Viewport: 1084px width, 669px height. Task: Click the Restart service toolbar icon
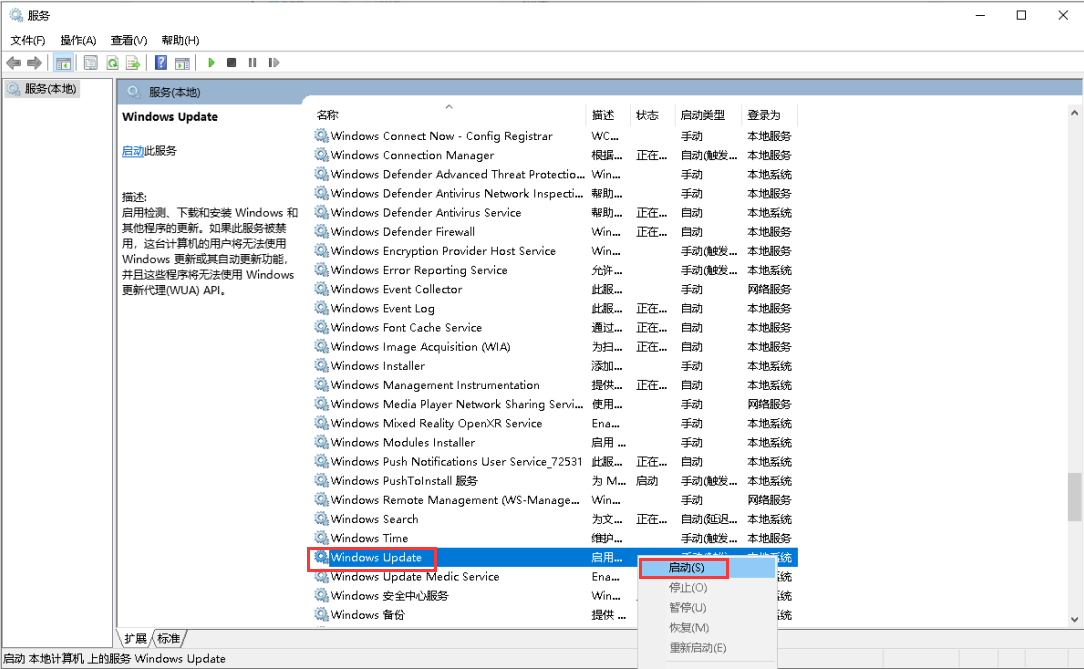point(274,63)
